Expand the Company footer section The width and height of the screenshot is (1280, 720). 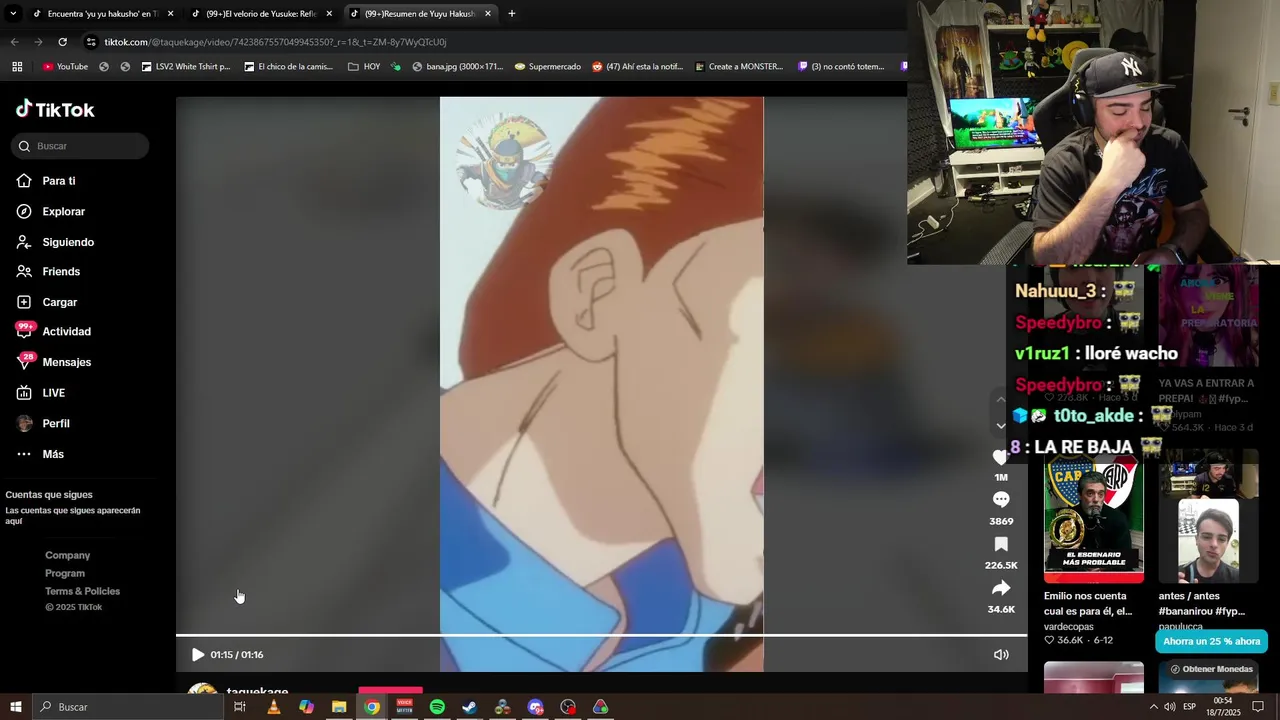click(x=67, y=555)
